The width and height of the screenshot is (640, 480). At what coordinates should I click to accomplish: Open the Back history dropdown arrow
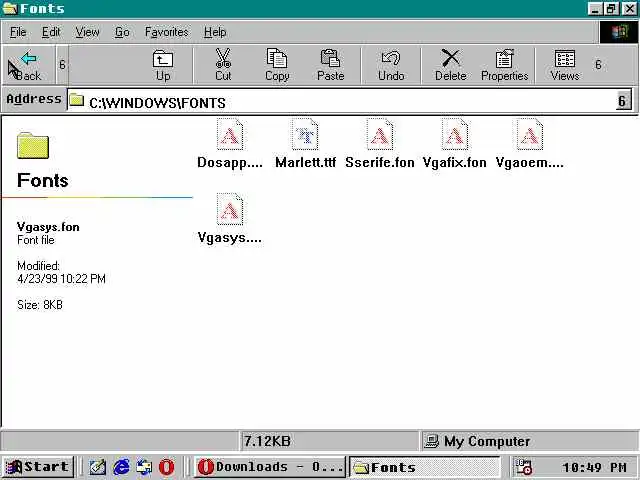[62, 65]
